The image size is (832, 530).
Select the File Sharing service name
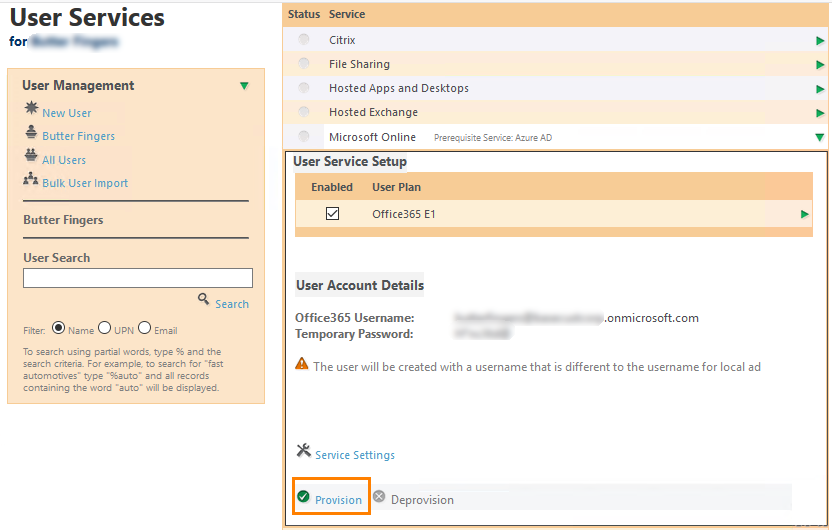pyautogui.click(x=359, y=64)
